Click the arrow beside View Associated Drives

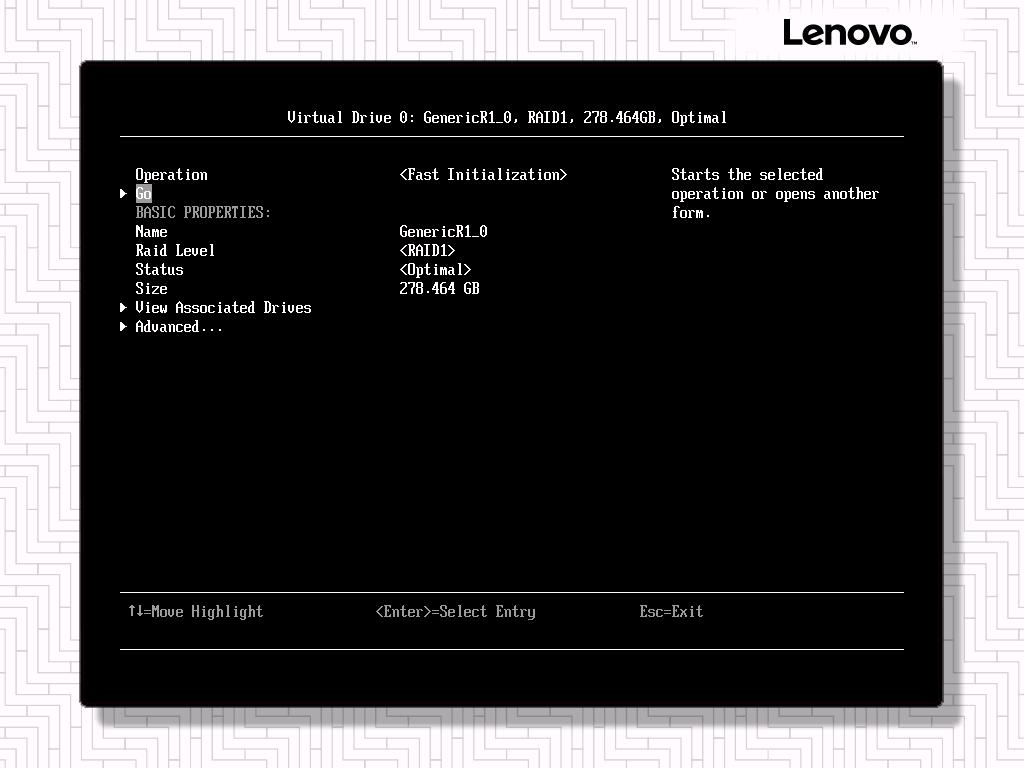pyautogui.click(x=124, y=308)
